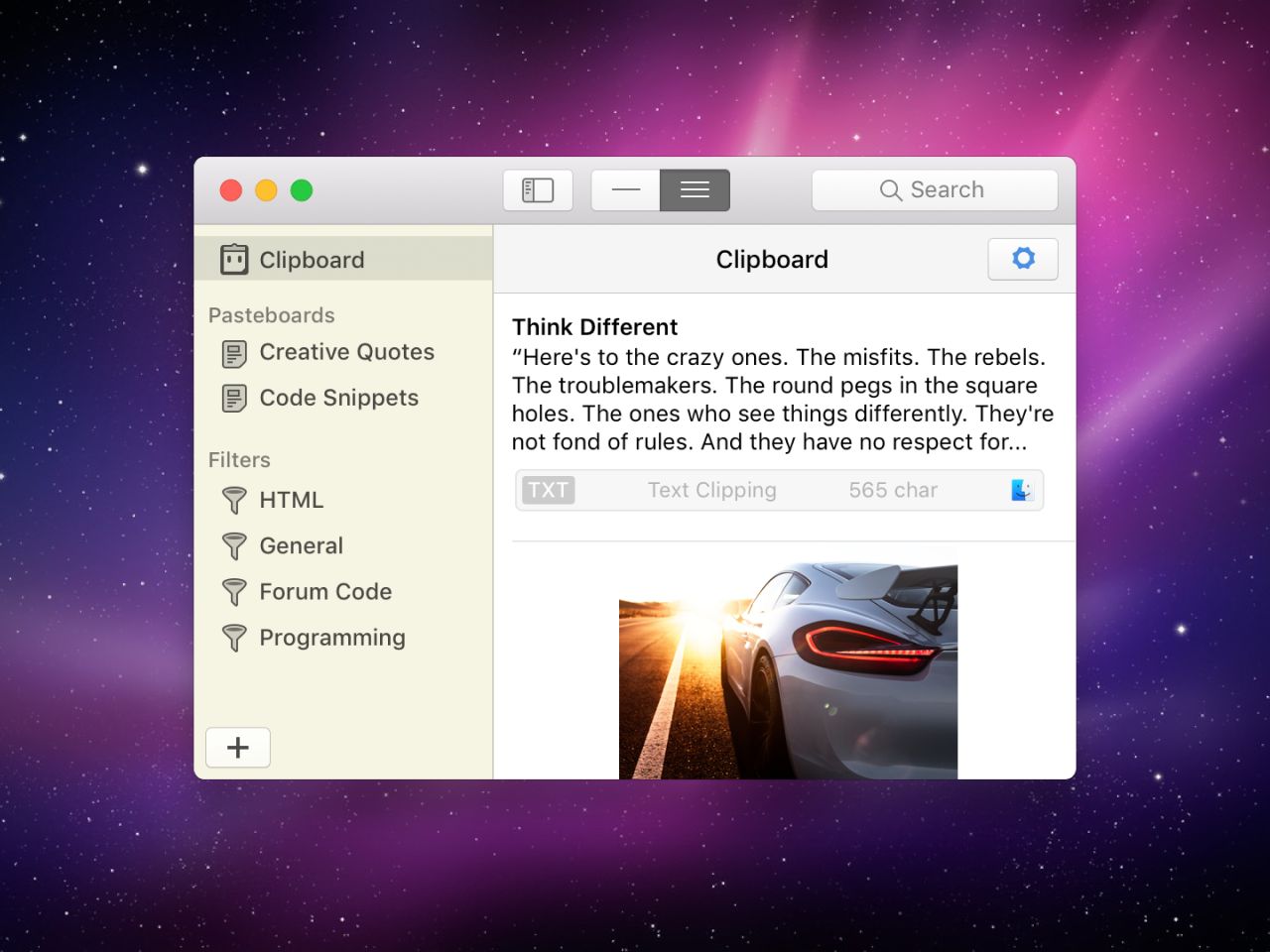This screenshot has width=1270, height=952.
Task: Select the Forum Code filter
Action: pos(325,592)
